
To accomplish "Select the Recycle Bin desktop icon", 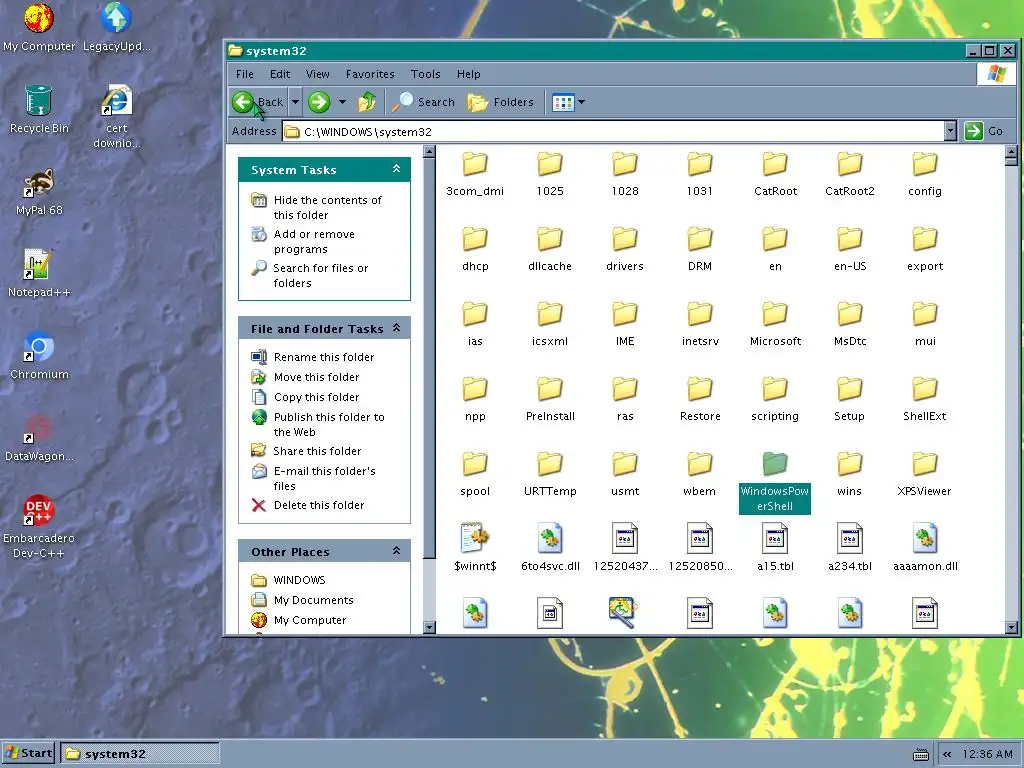I will point(39,110).
